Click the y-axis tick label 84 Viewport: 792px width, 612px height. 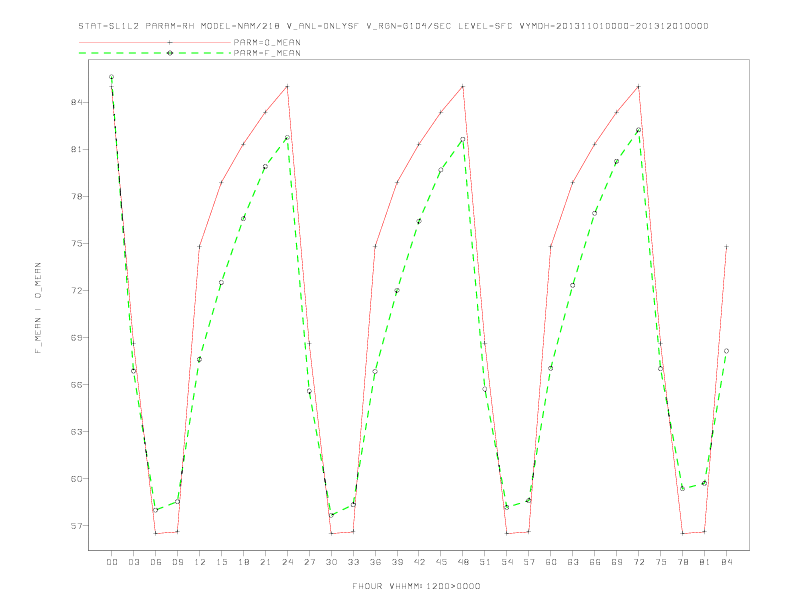pyautogui.click(x=76, y=103)
